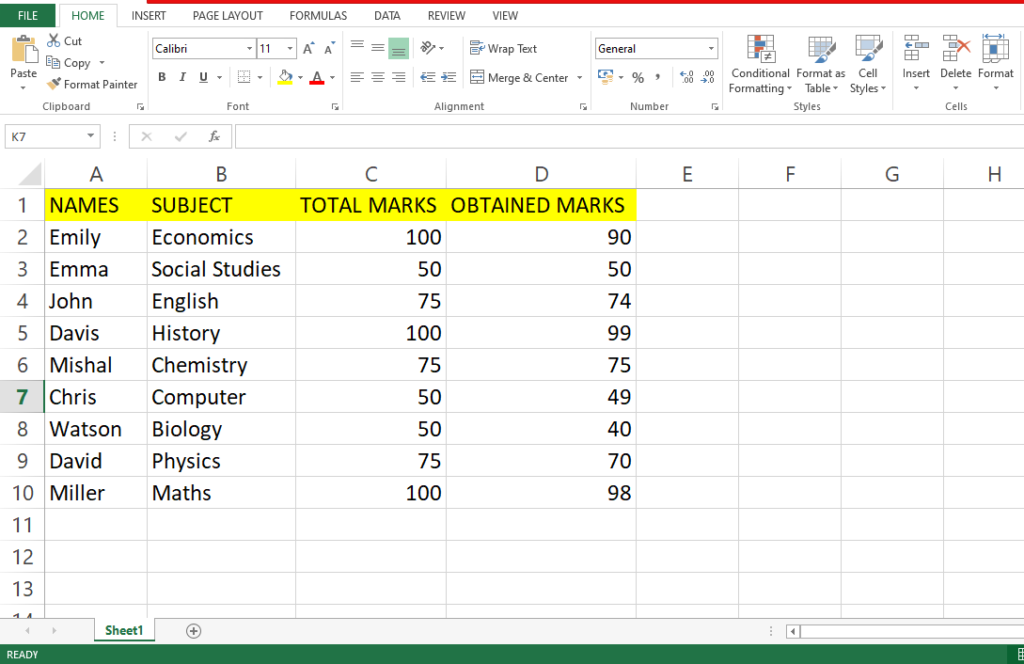Apply accounting number format icon
This screenshot has width=1024, height=664.
605,77
